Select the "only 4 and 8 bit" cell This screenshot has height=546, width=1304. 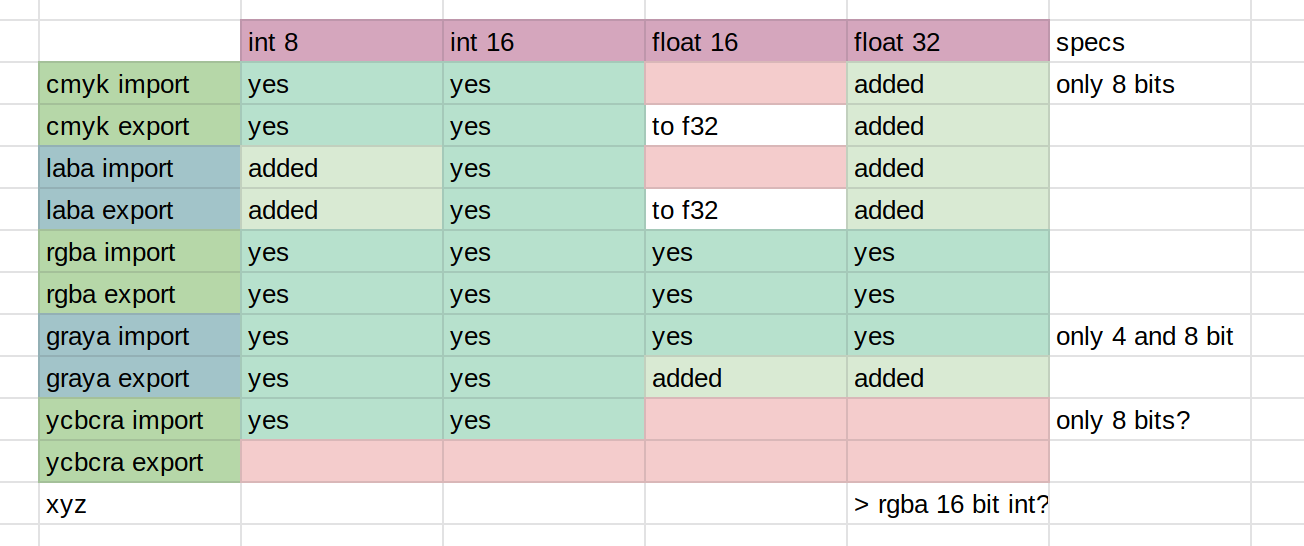1149,336
